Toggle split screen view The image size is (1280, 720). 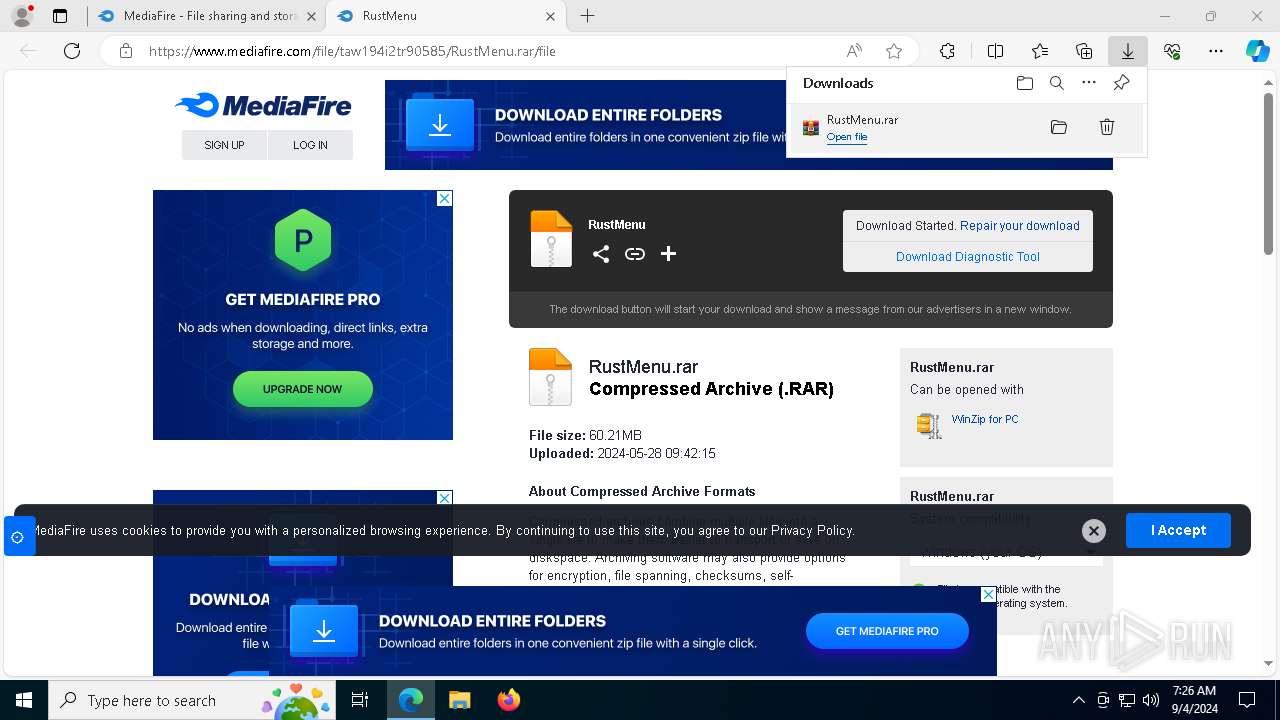tap(995, 51)
